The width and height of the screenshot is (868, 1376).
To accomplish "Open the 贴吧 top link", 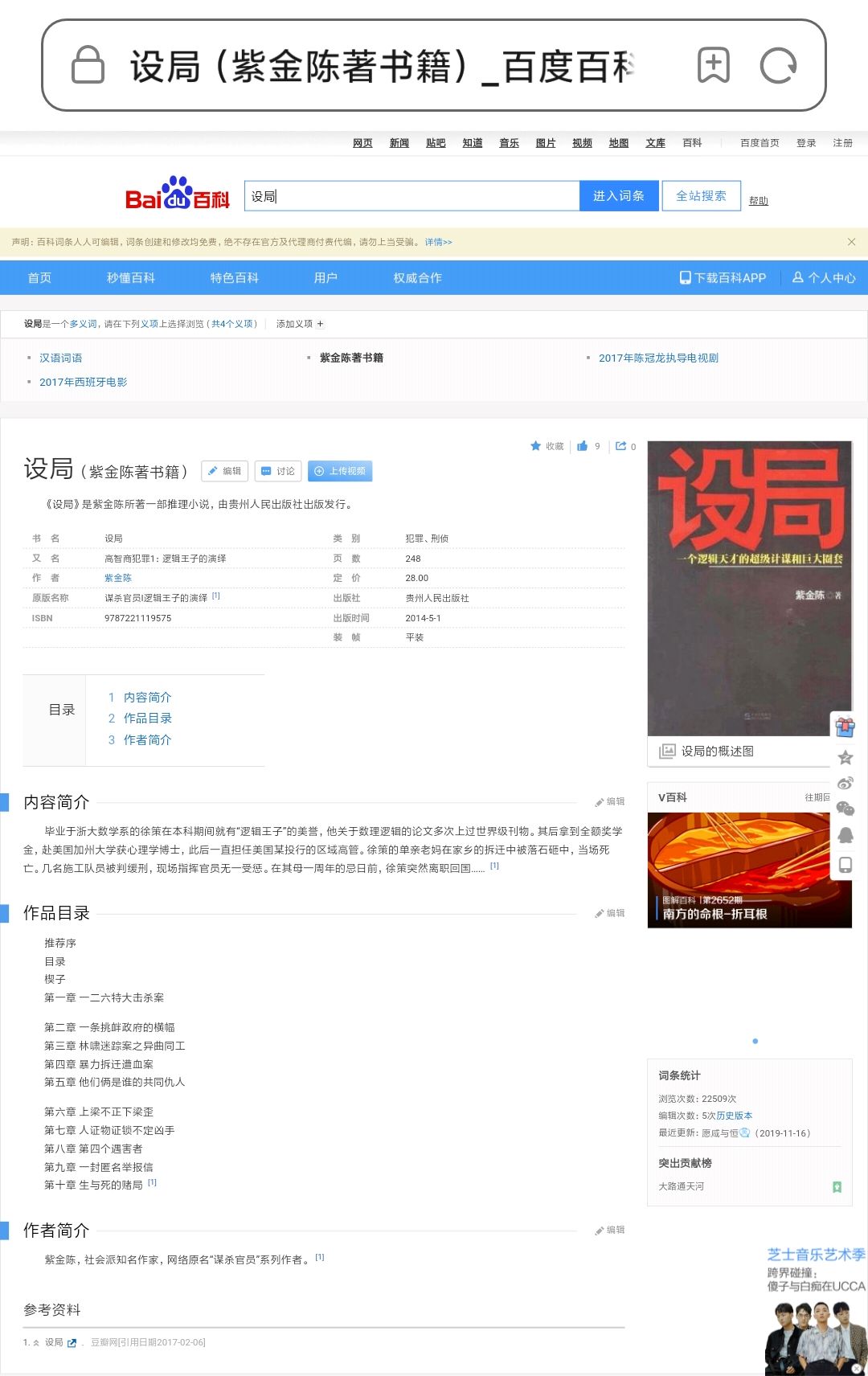I will coord(436,143).
